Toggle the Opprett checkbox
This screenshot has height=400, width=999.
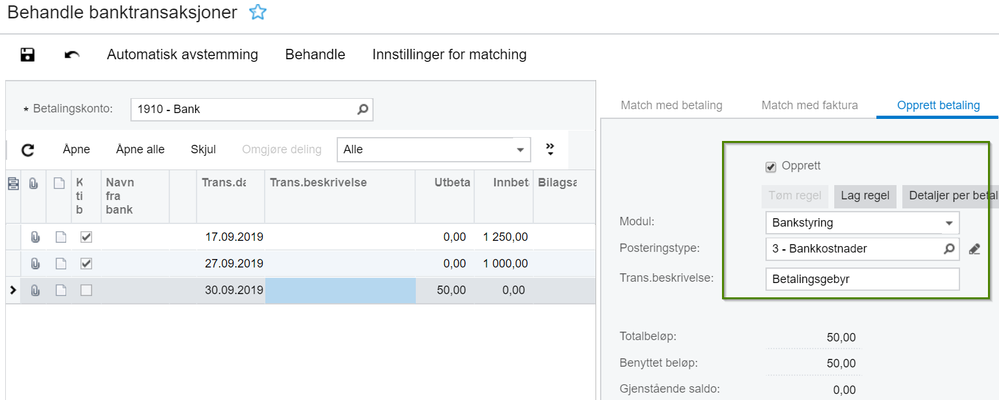click(770, 166)
